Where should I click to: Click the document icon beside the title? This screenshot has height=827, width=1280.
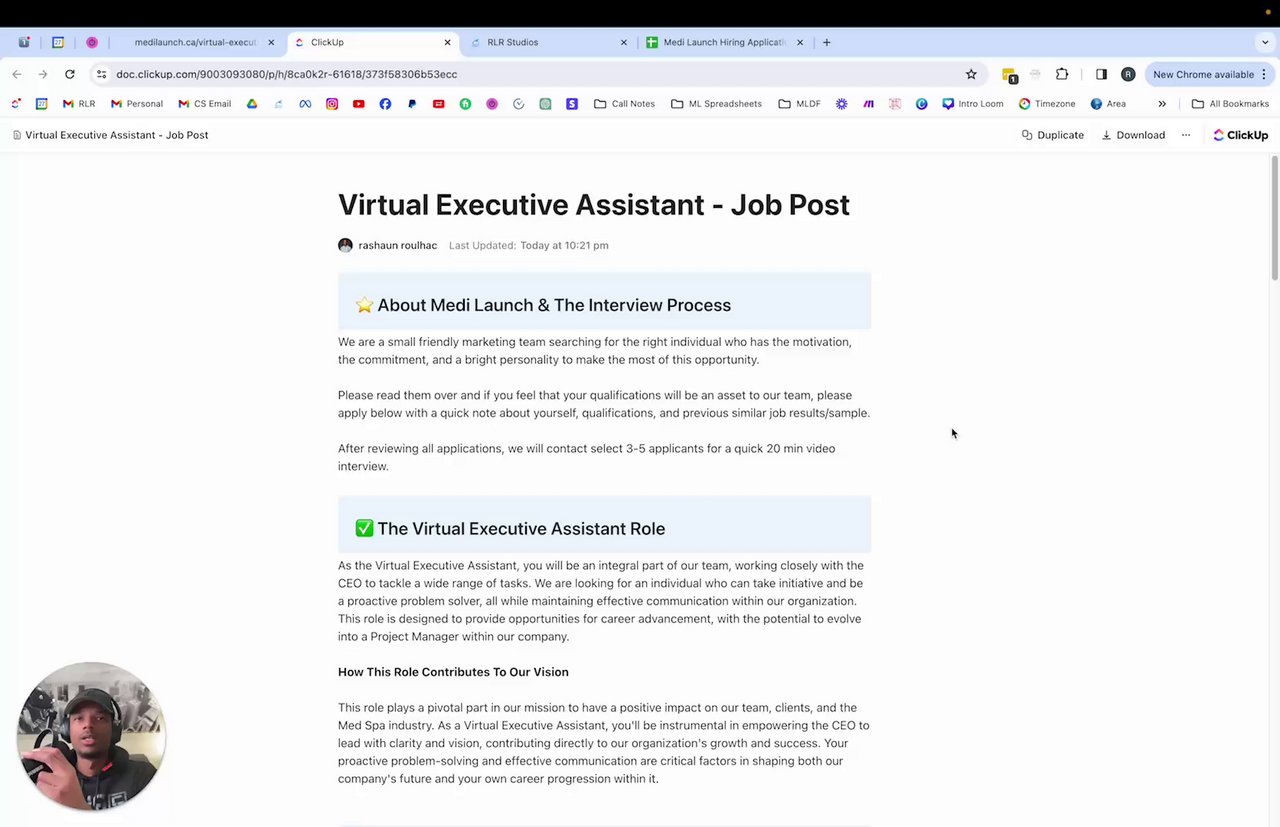point(17,135)
